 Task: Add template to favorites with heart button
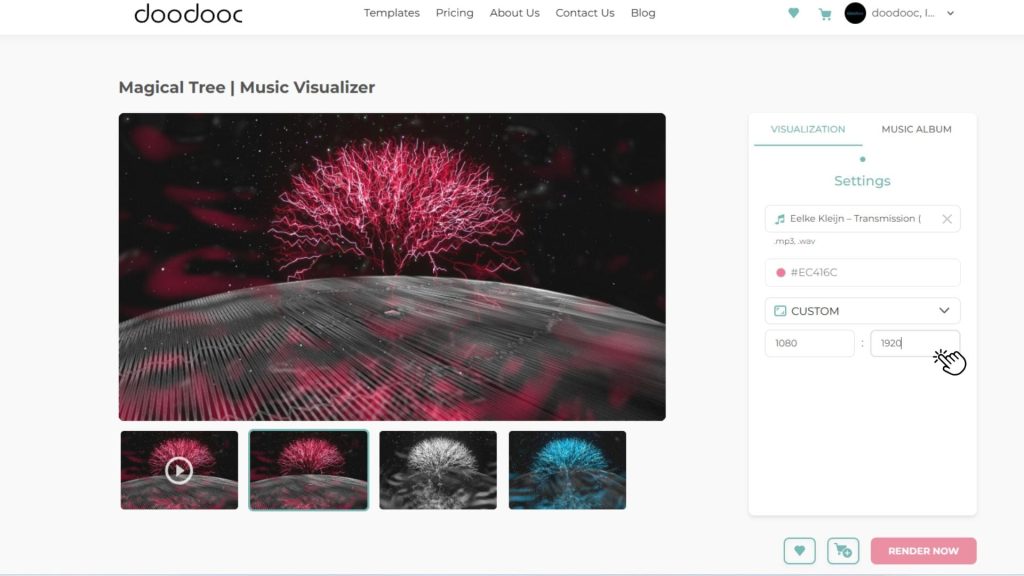click(799, 550)
